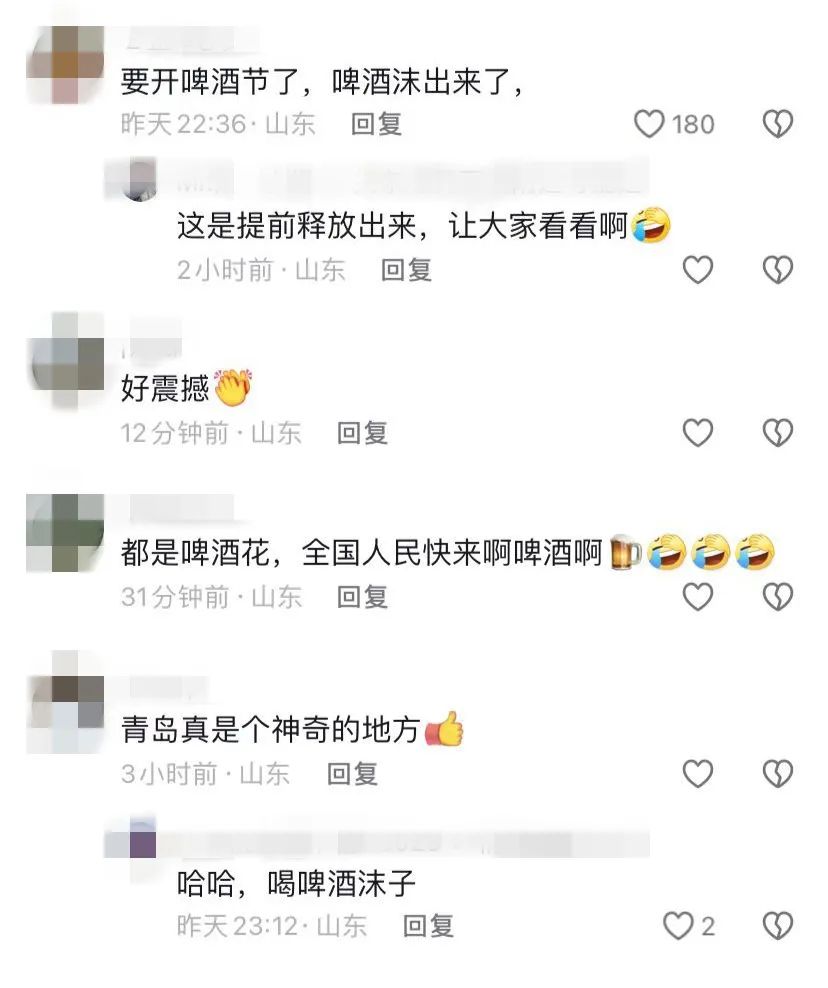Reply to the 昨天 22:36 comment
This screenshot has width=828, height=988.
376,124
